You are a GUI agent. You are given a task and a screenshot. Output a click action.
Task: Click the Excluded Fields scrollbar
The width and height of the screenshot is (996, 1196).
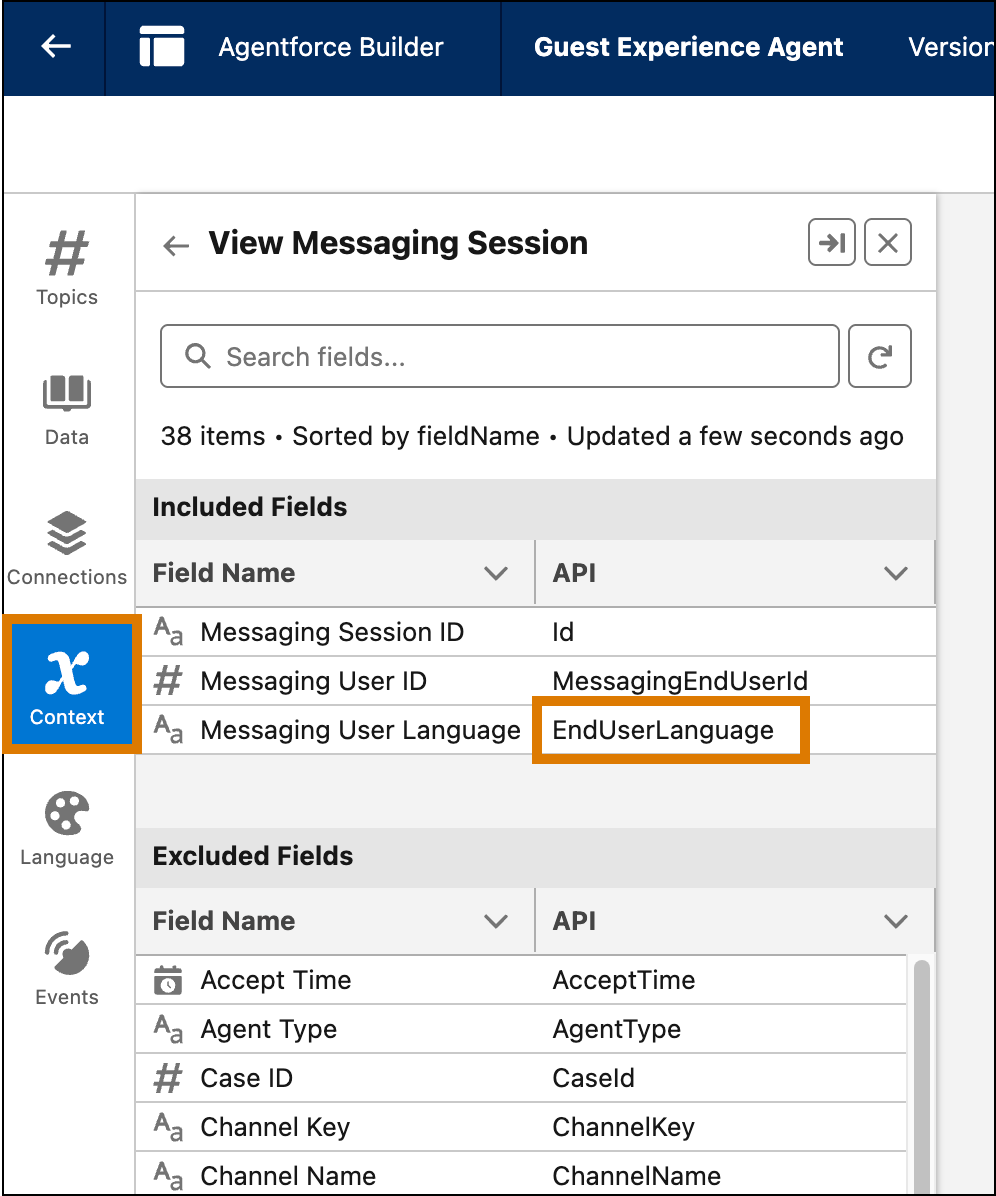pyautogui.click(x=921, y=1075)
